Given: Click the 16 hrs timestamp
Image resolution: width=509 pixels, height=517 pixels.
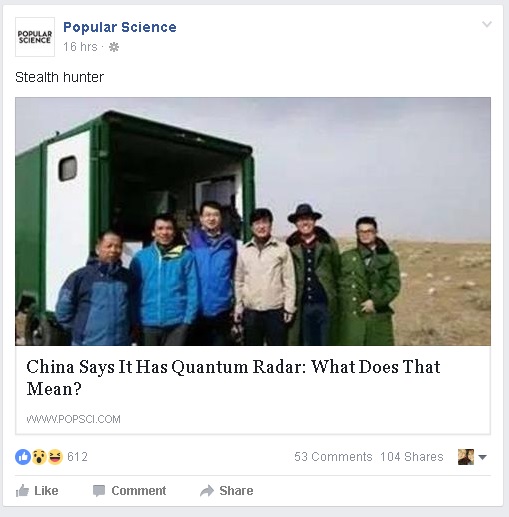Looking at the screenshot, I should click(80, 47).
